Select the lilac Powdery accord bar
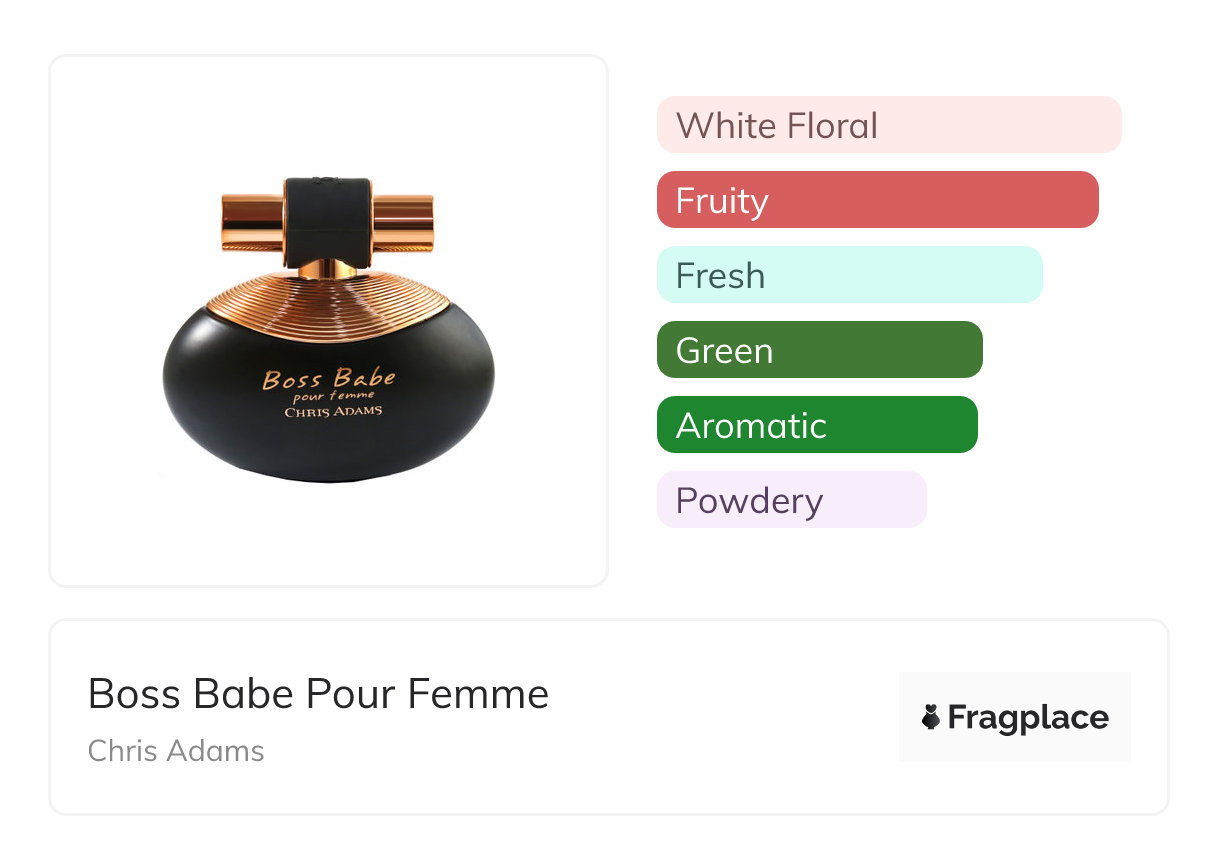The image size is (1218, 864). click(791, 500)
